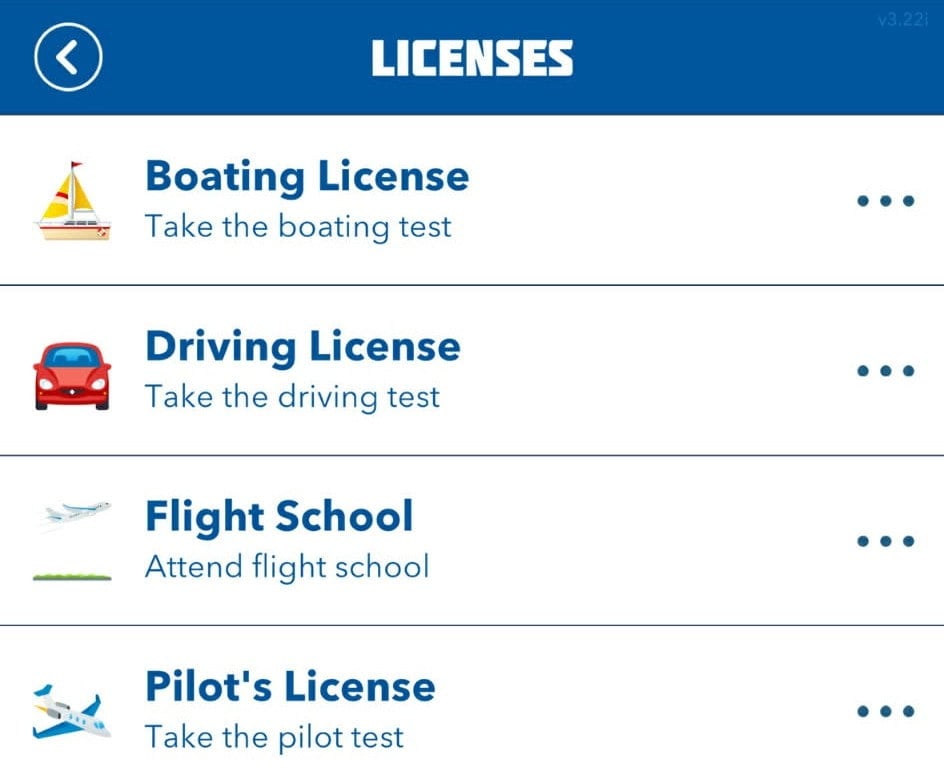Tap the private jet icon
The image size is (944, 783).
click(x=72, y=712)
